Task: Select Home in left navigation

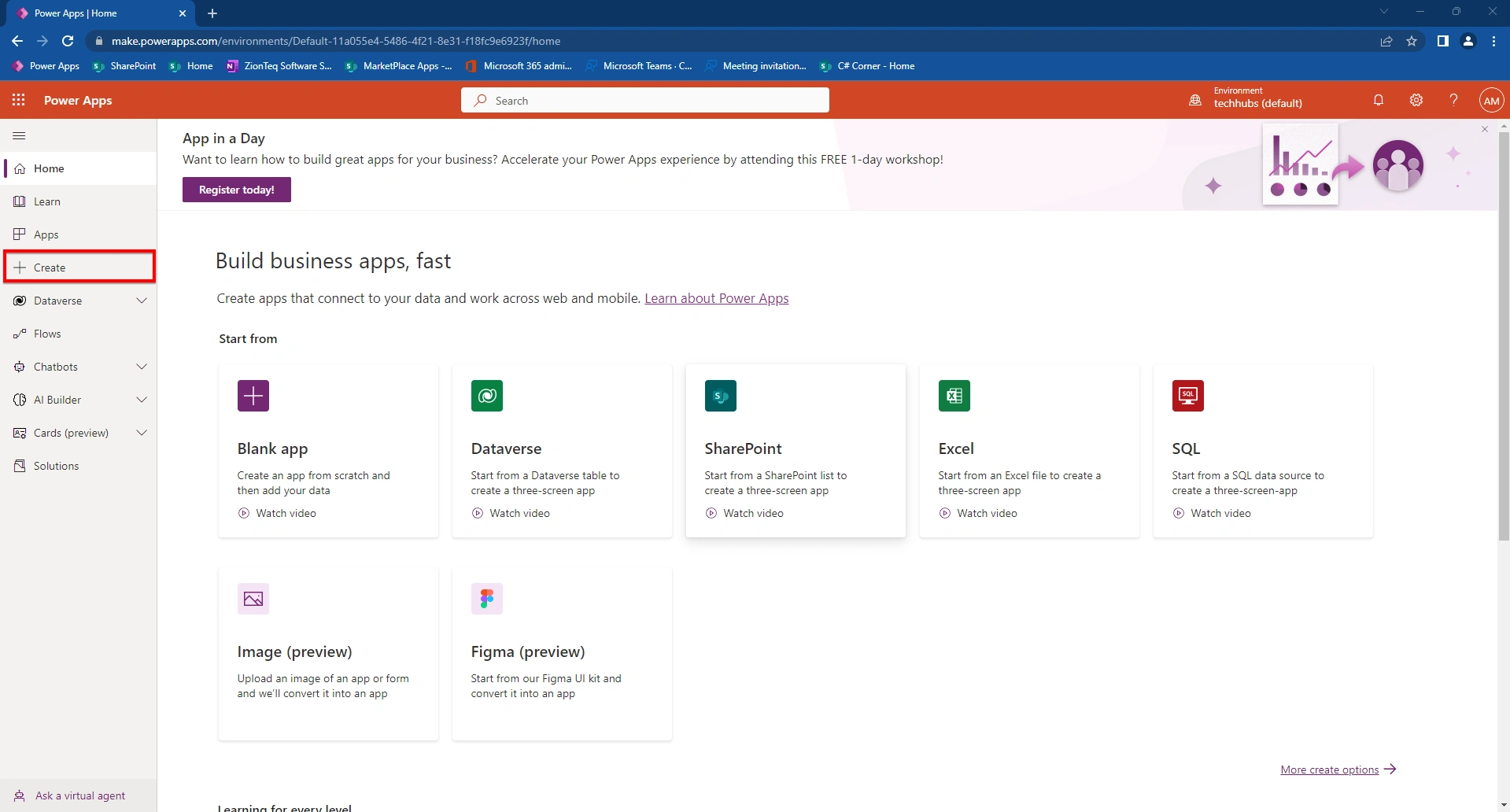Action: click(79, 168)
